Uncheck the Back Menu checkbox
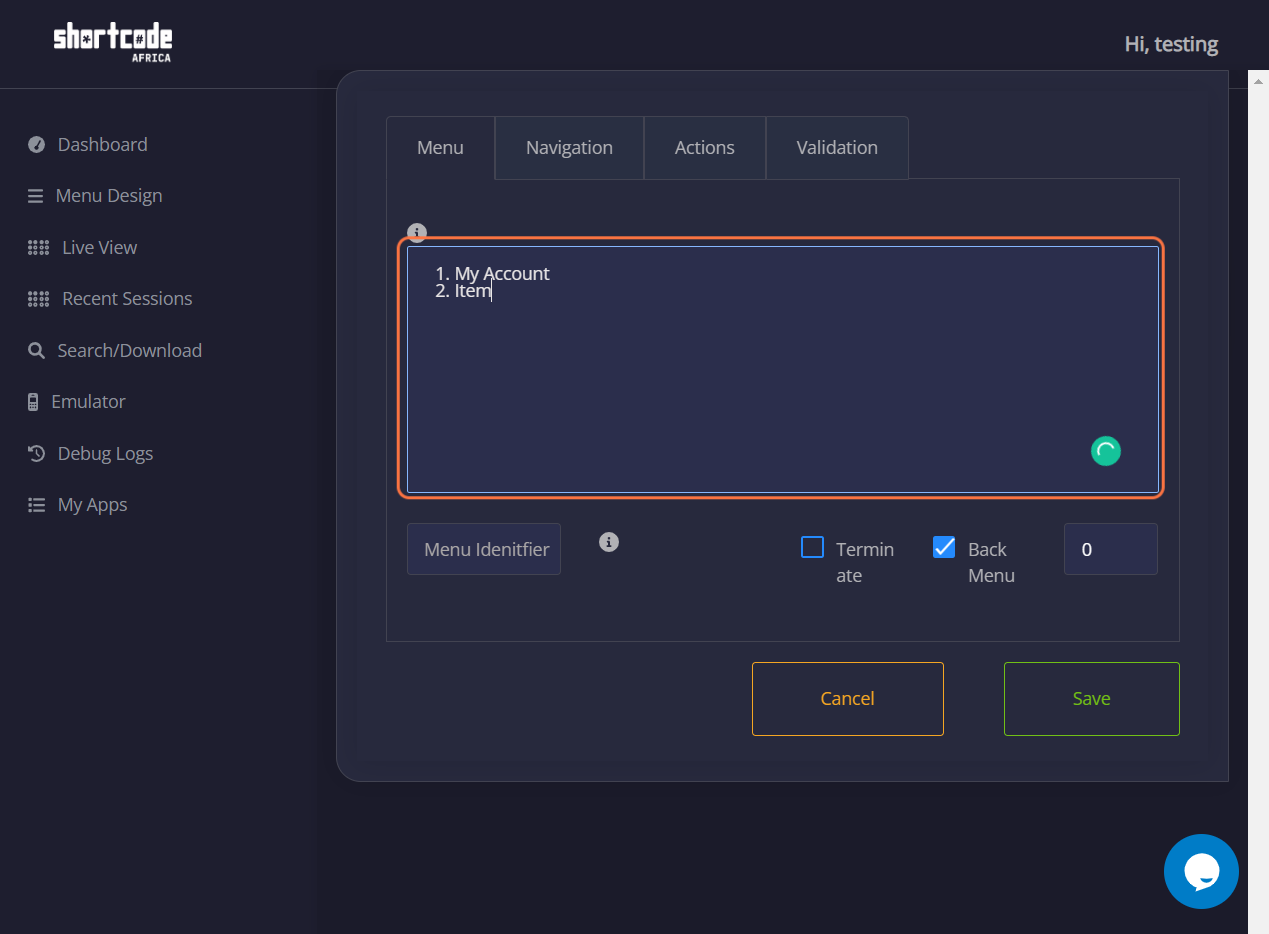Screen dimensions: 1269x934 (944, 547)
